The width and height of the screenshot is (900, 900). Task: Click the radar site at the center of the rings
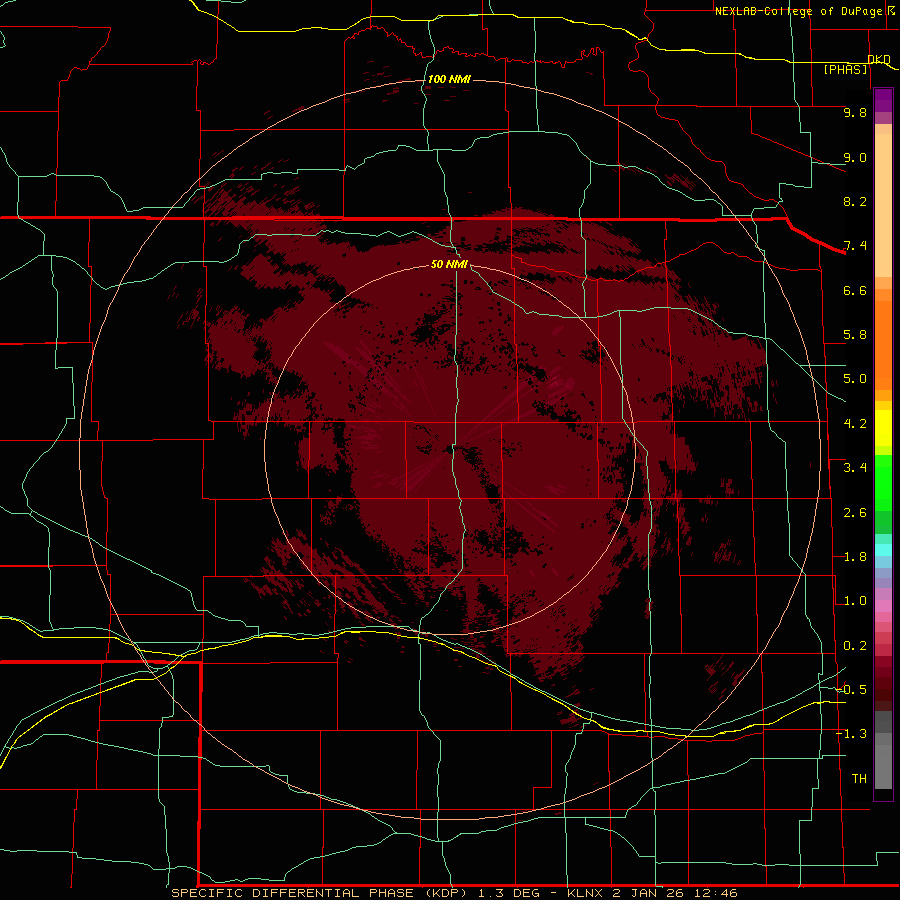click(450, 449)
